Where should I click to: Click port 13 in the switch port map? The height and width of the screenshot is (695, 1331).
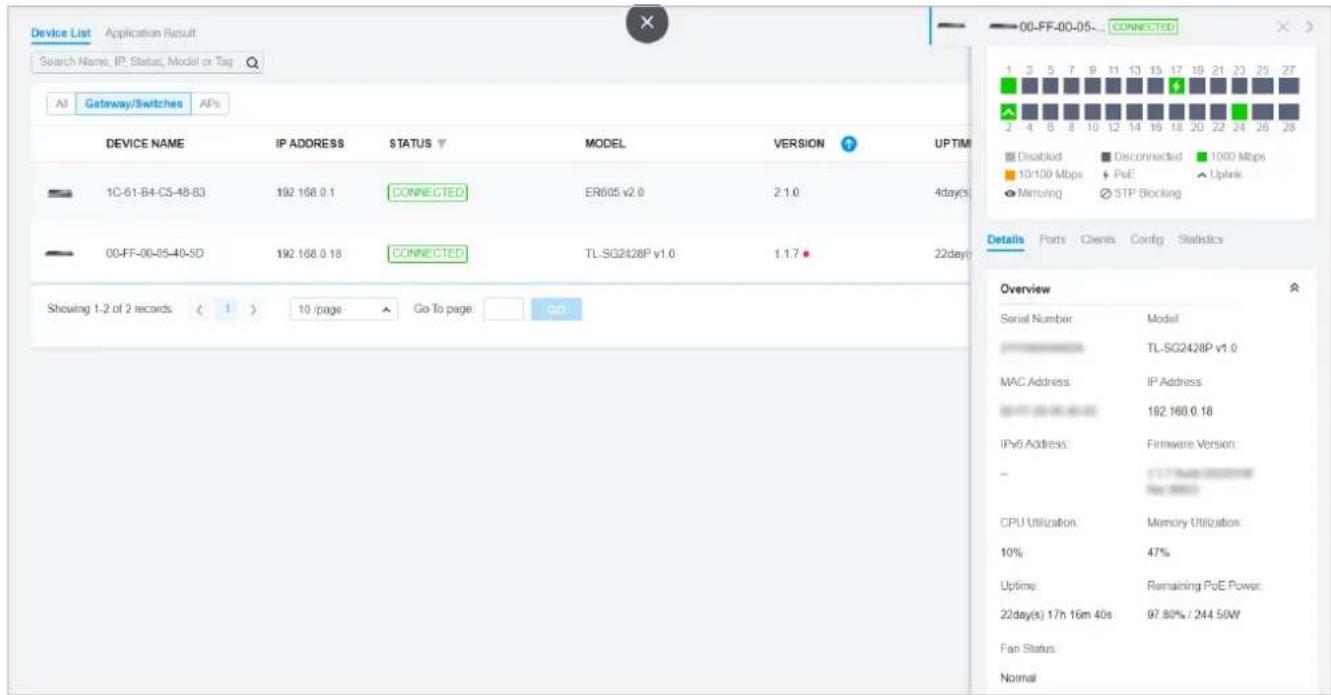(1134, 86)
